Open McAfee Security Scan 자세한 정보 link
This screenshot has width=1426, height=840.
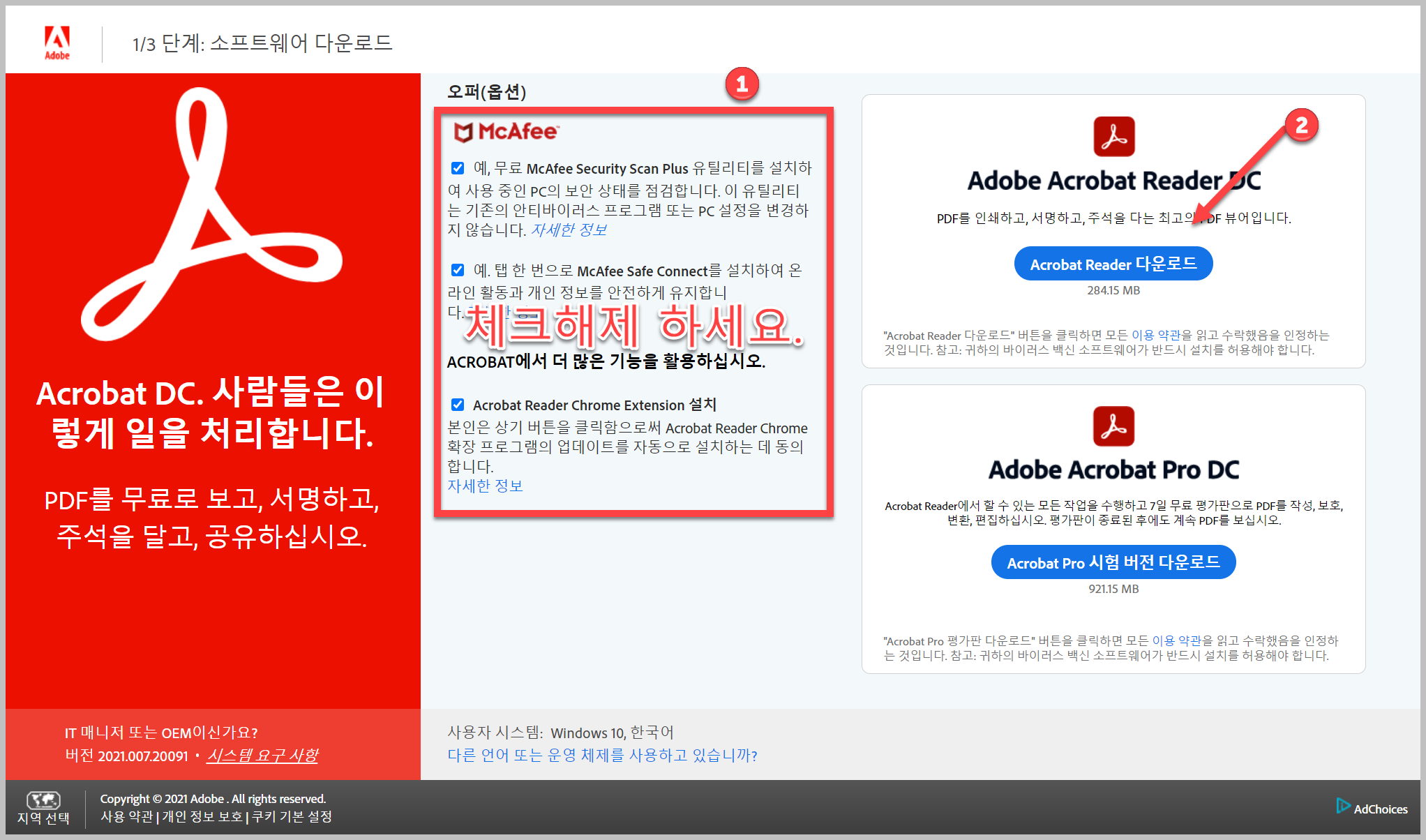tap(569, 230)
